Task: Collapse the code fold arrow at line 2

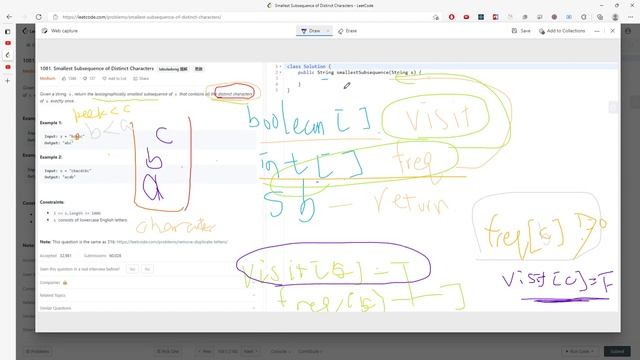Action: (280, 72)
